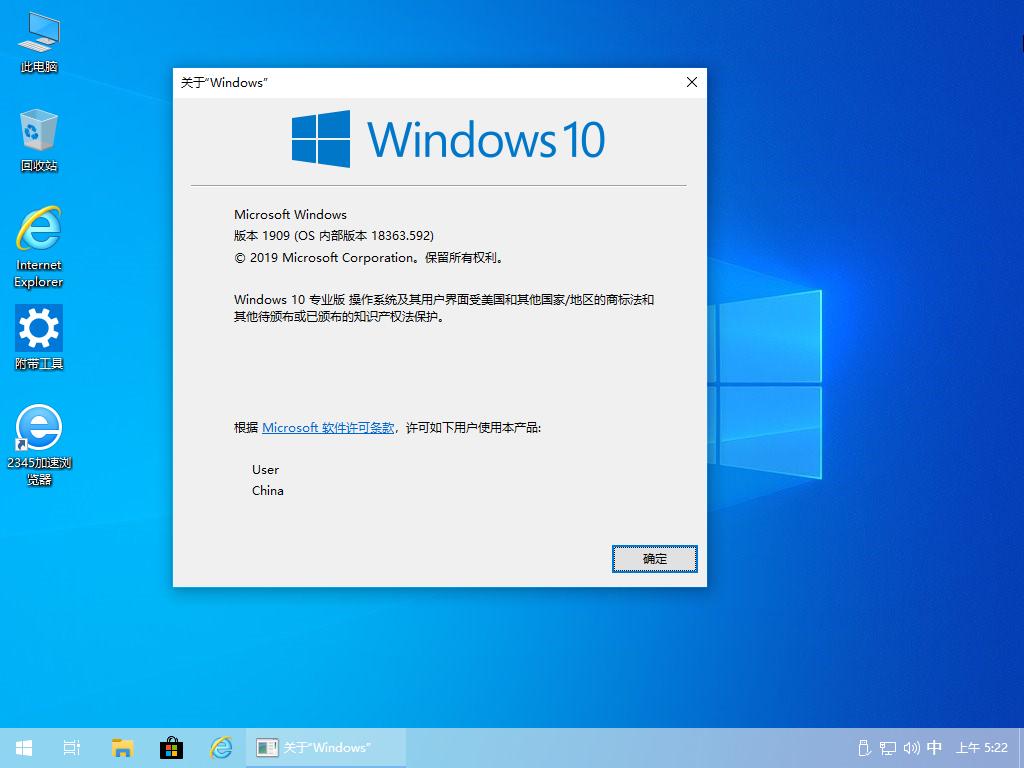
Task: Open the volume speaker tray icon
Action: [912, 748]
